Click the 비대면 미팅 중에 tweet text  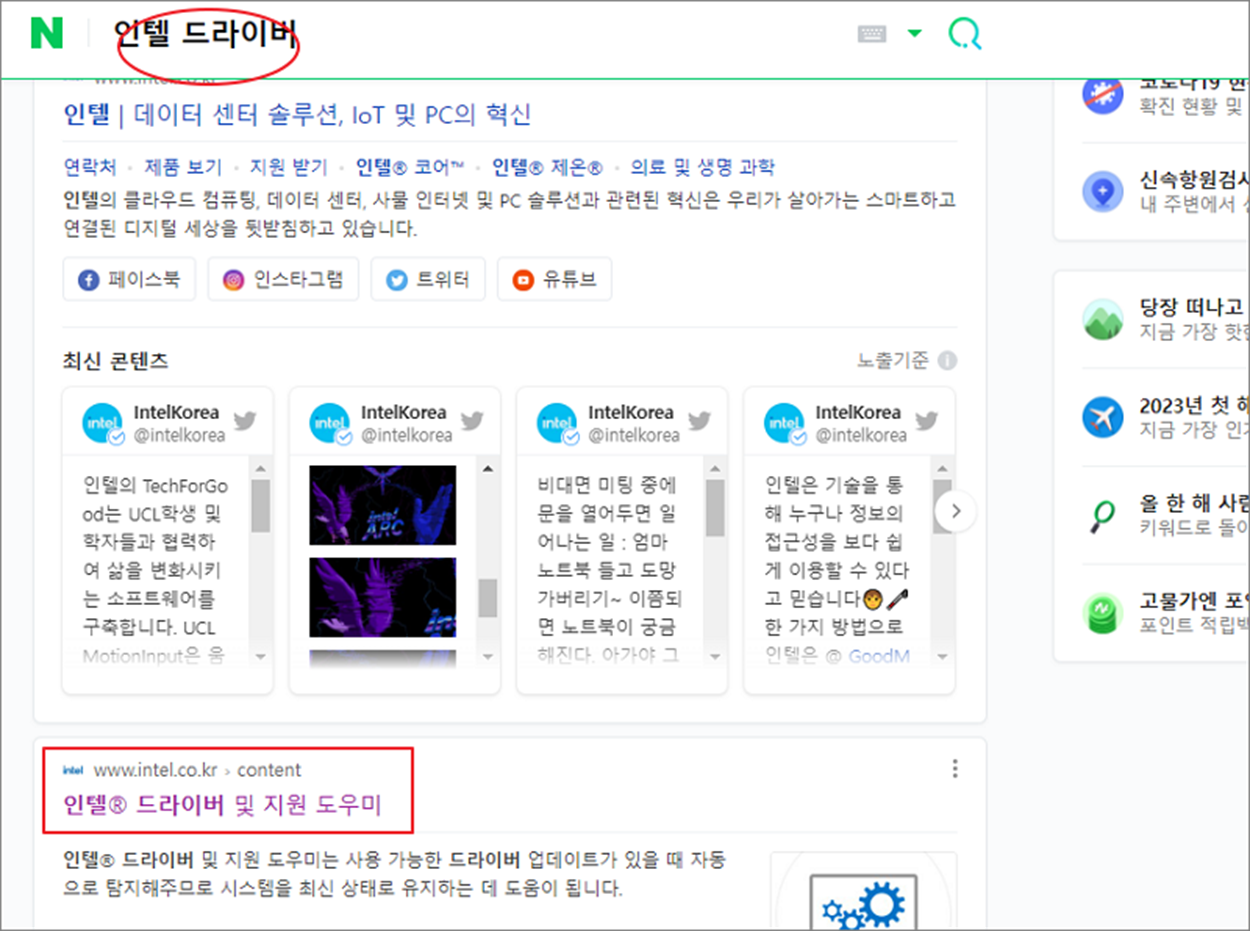tap(610, 570)
